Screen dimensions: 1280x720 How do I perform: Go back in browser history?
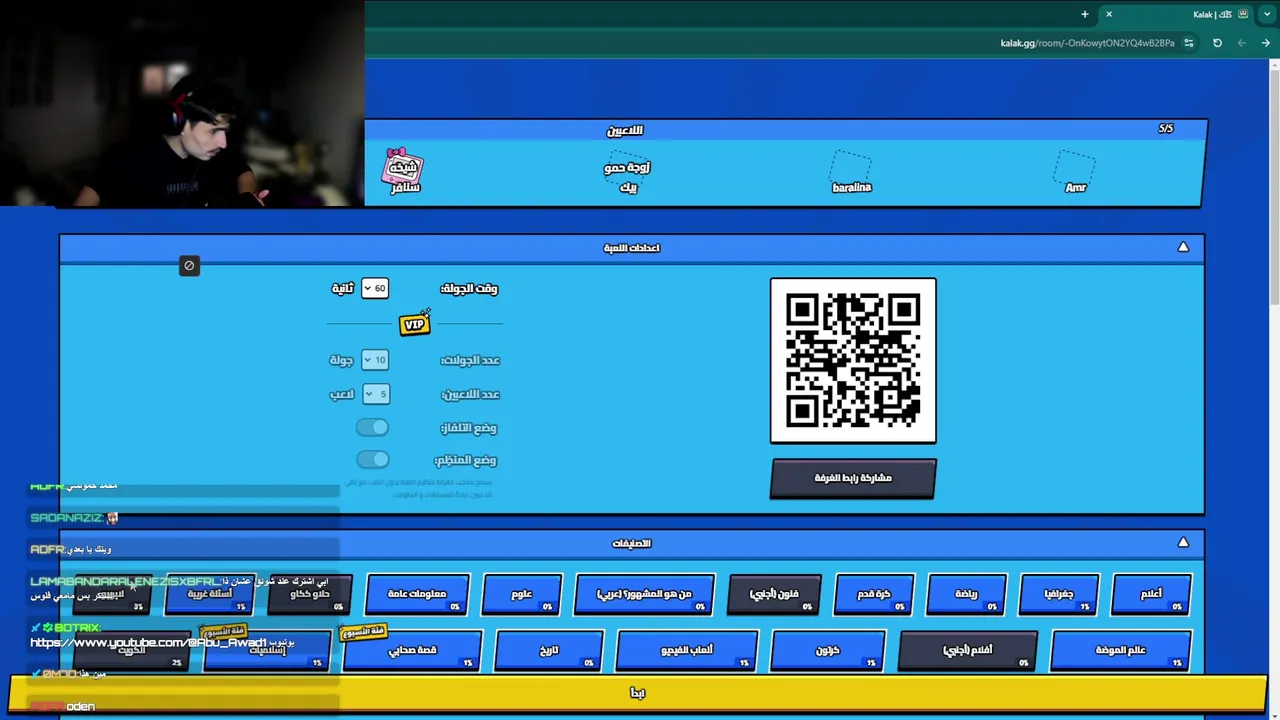pyautogui.click(x=1266, y=43)
